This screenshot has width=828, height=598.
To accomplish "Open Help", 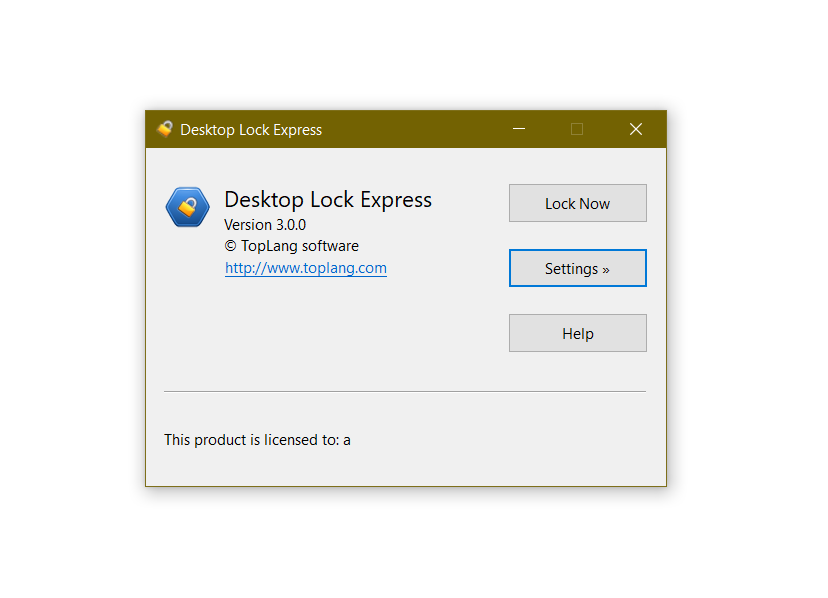I will tap(577, 333).
